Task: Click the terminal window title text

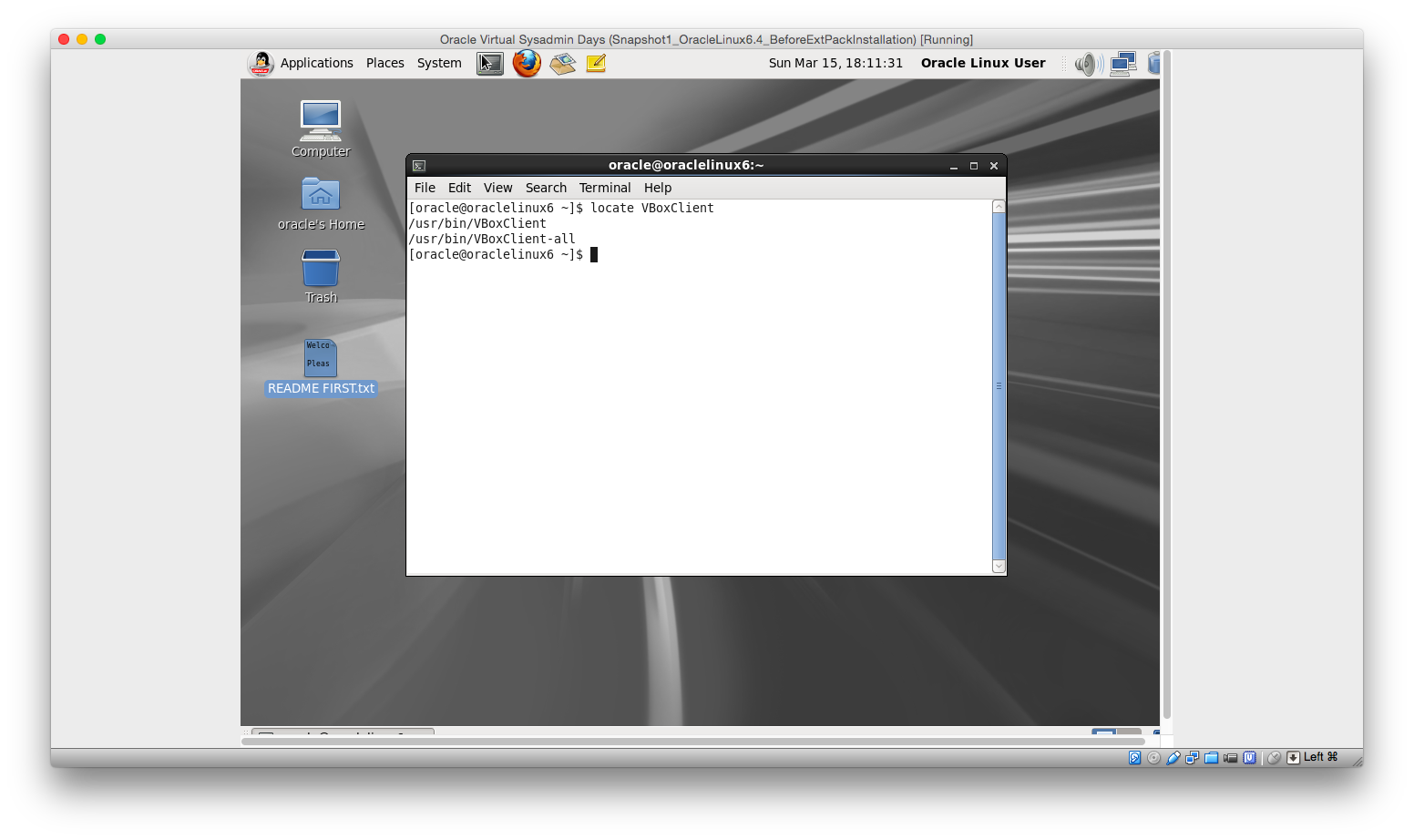Action: [686, 165]
